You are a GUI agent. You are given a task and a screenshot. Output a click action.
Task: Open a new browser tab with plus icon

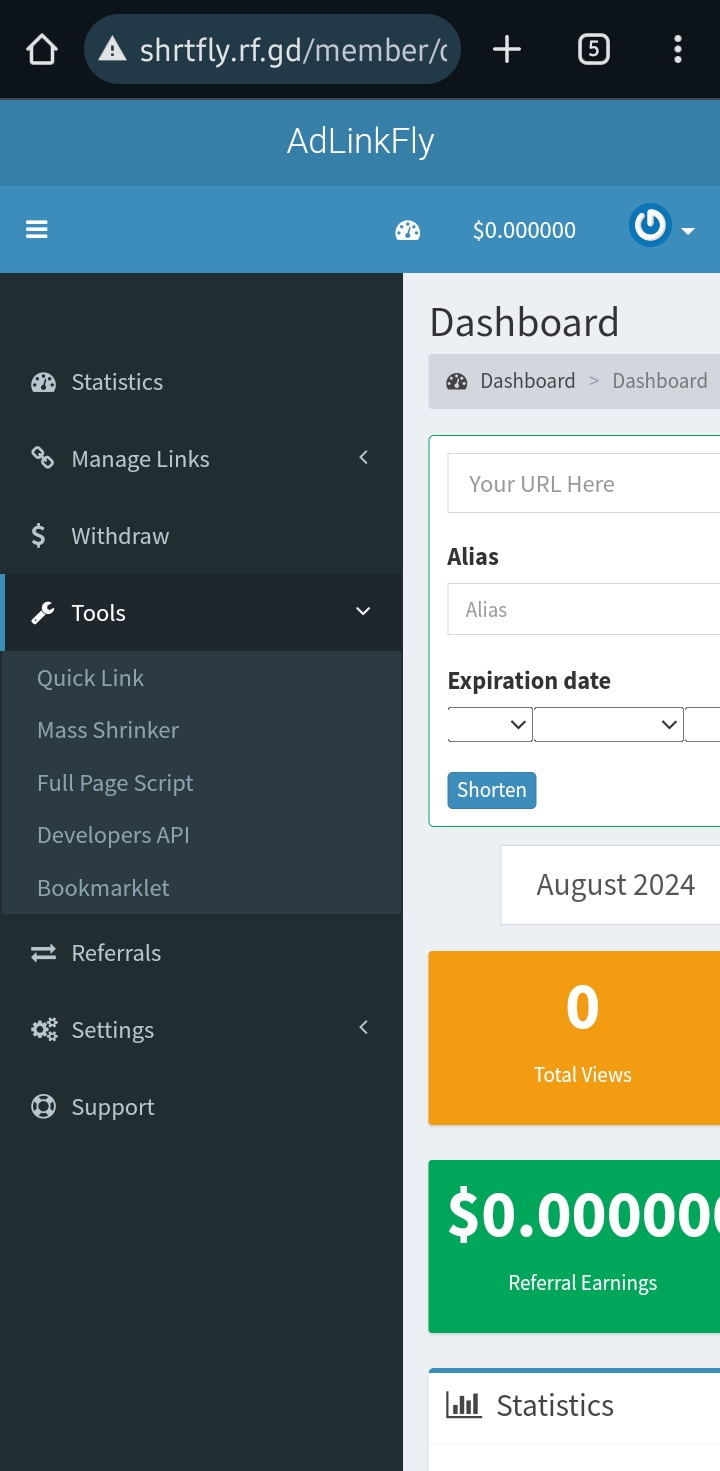pos(507,49)
